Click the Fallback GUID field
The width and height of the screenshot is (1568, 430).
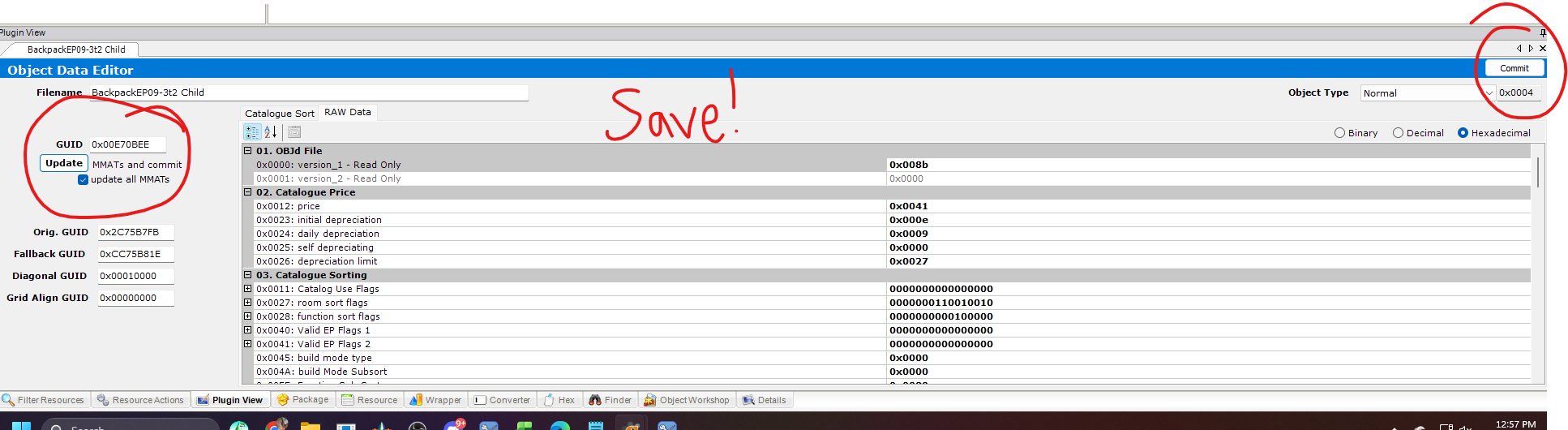(135, 254)
